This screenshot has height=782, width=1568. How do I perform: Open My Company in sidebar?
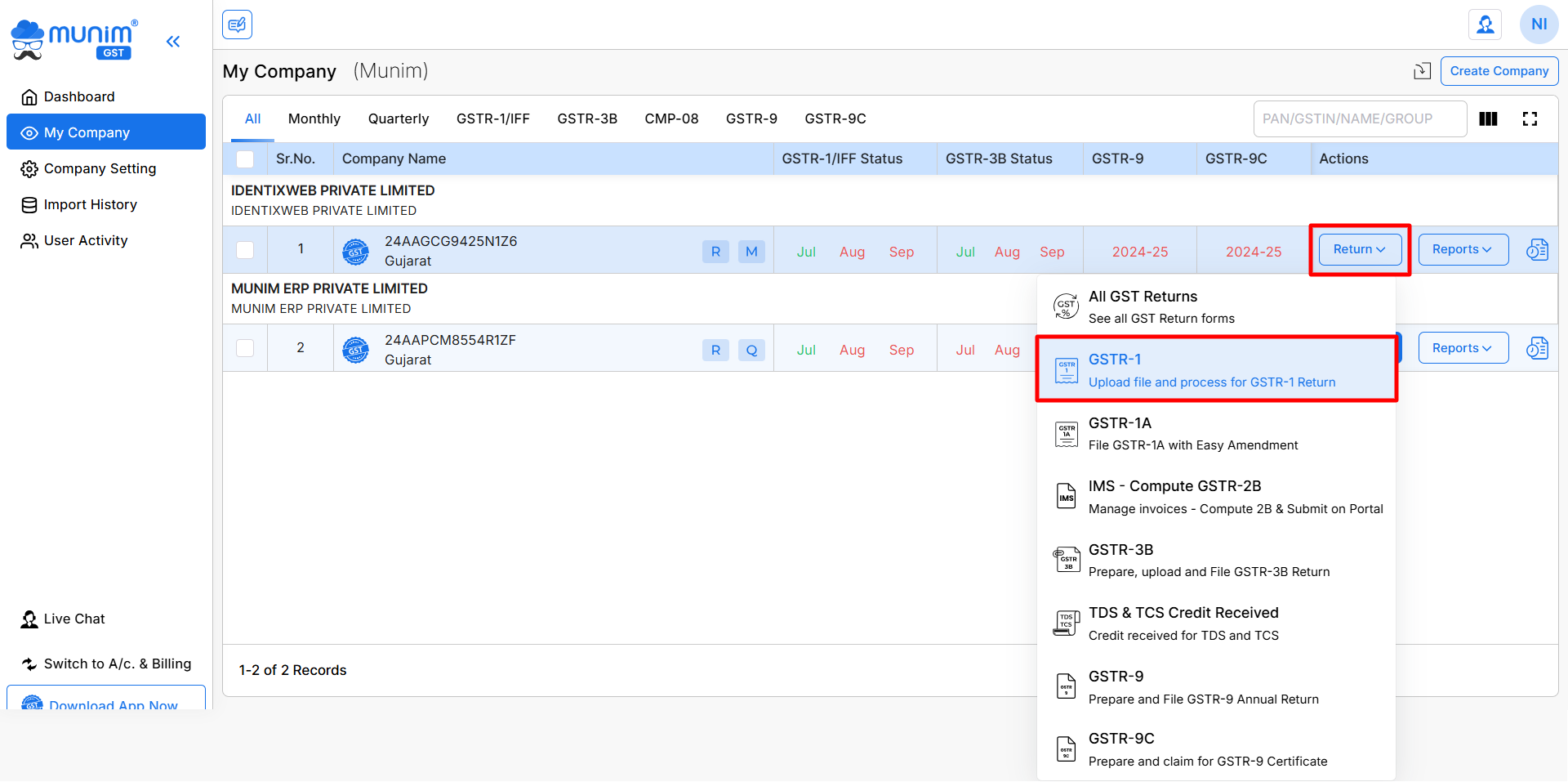coord(106,132)
